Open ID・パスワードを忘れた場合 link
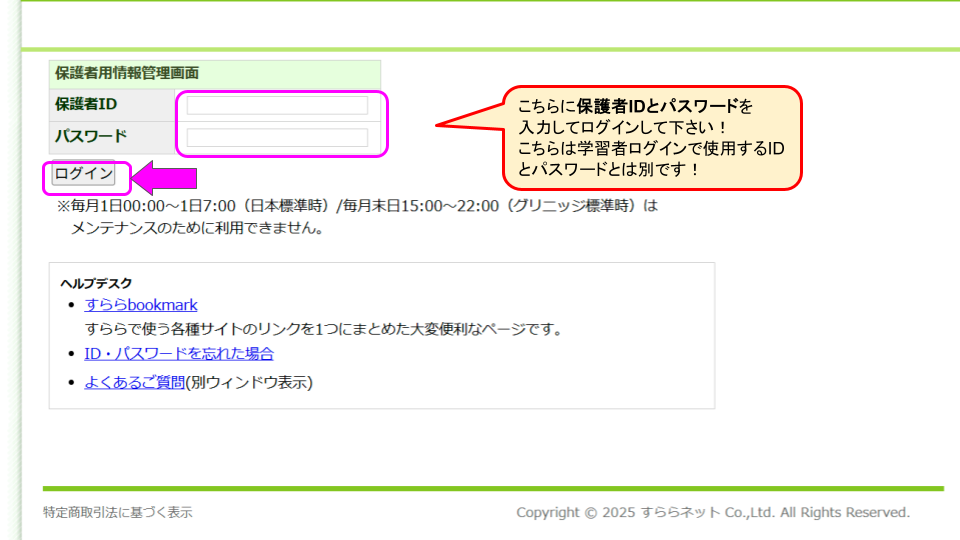Image resolution: width=960 pixels, height=540 pixels. 179,353
